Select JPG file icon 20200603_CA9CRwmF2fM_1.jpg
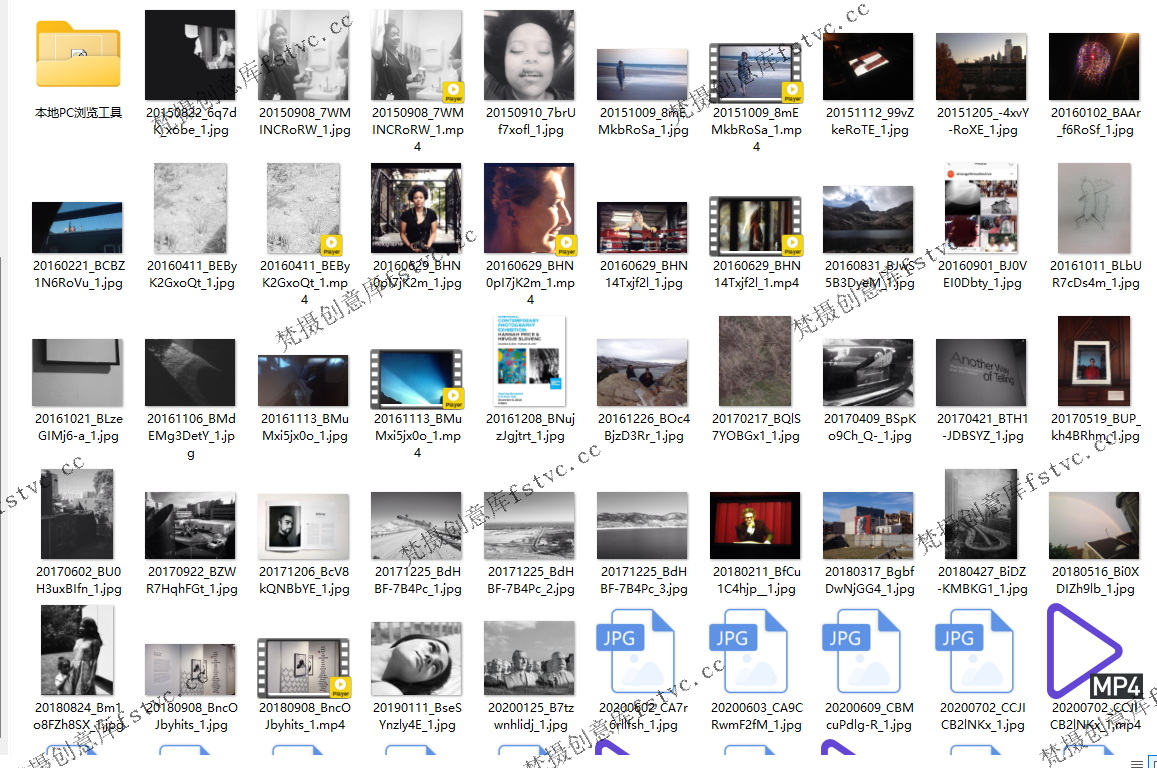 748,652
